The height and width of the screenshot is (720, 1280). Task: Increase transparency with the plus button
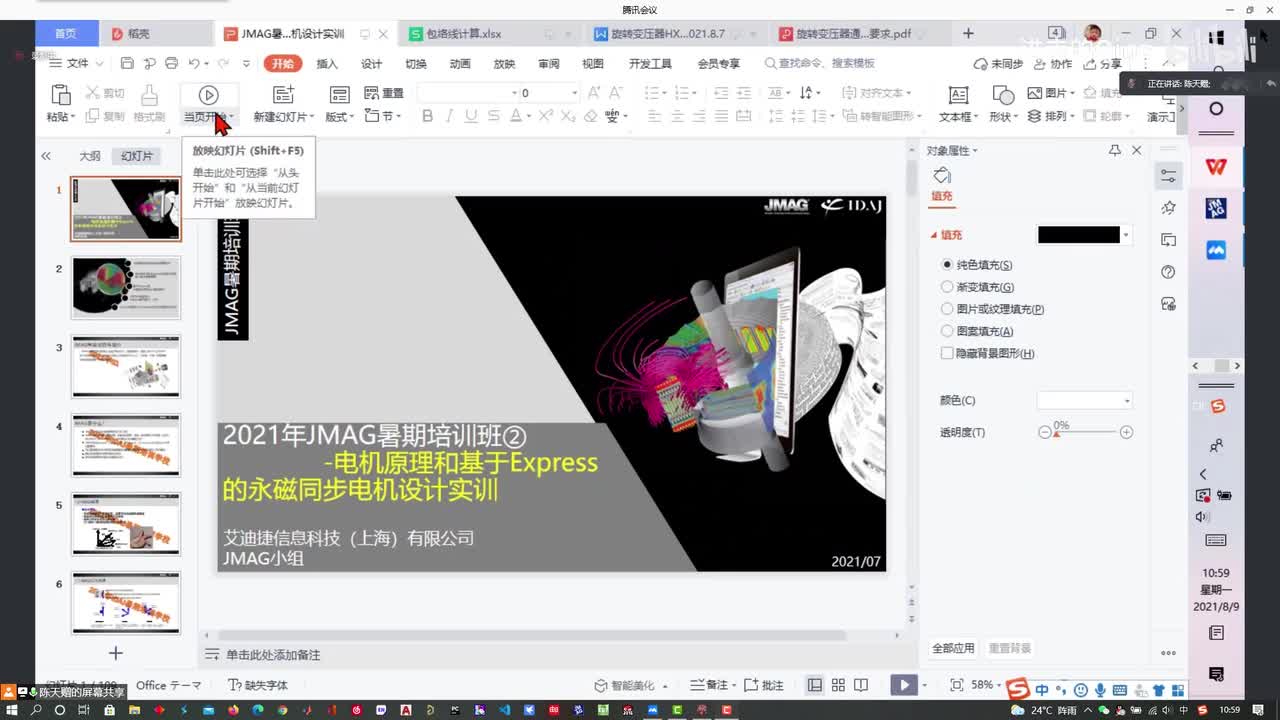tap(1126, 432)
